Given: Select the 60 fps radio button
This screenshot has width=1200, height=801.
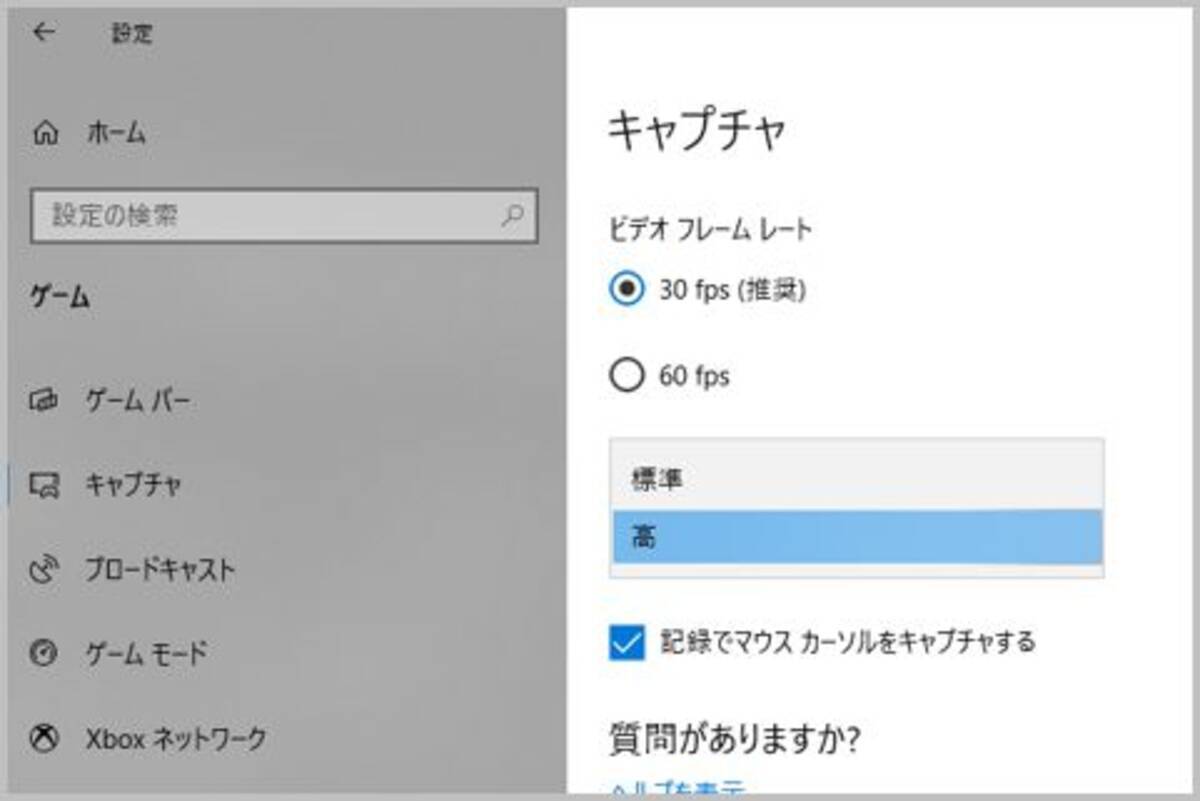Looking at the screenshot, I should pyautogui.click(x=627, y=376).
